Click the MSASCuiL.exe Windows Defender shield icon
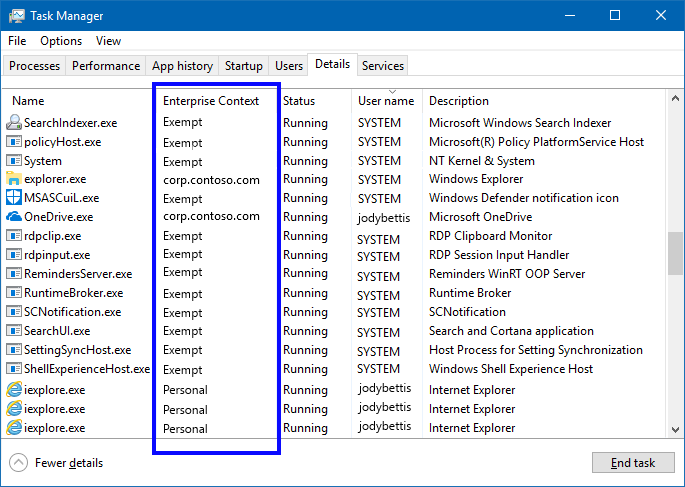The height and width of the screenshot is (487, 685). (x=14, y=198)
